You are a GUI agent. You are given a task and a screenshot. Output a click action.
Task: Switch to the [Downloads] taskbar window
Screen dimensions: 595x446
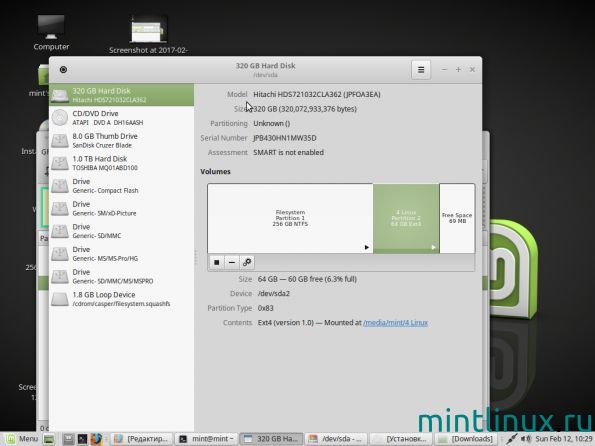click(466, 439)
